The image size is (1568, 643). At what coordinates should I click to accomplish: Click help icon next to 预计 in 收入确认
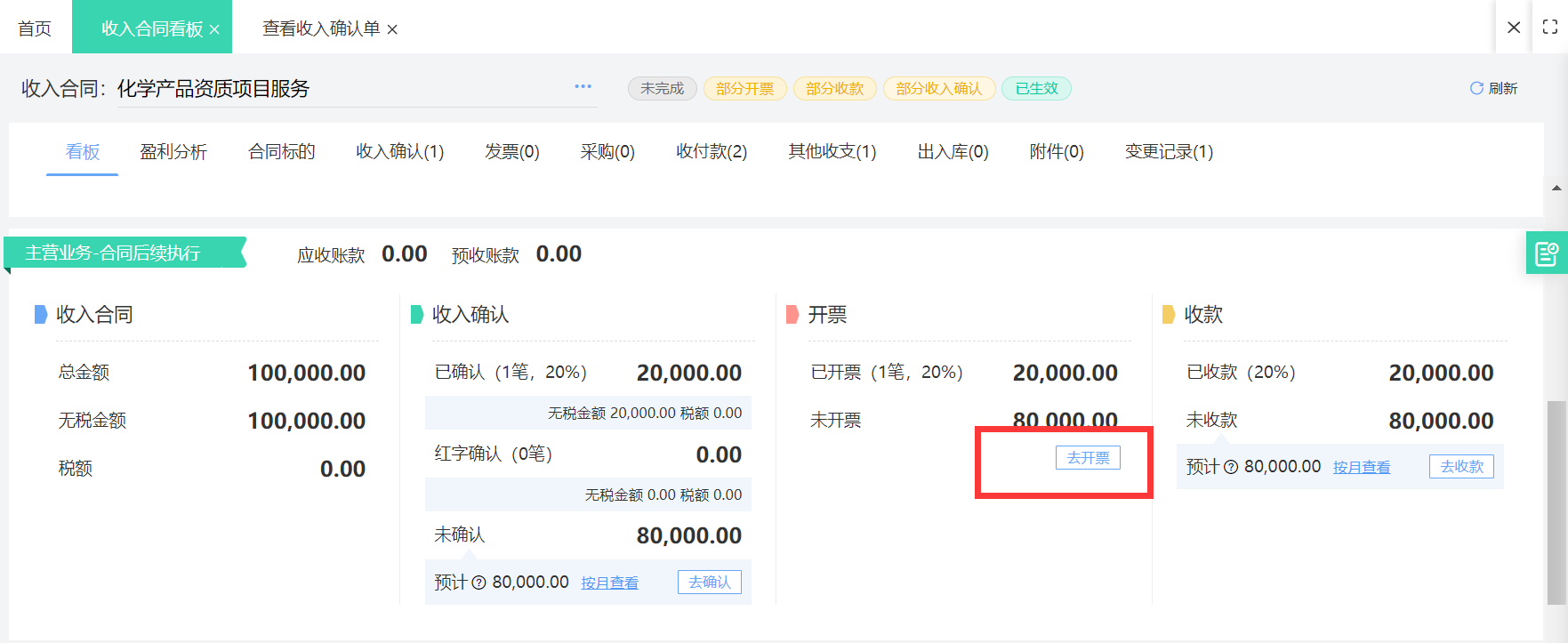478,583
